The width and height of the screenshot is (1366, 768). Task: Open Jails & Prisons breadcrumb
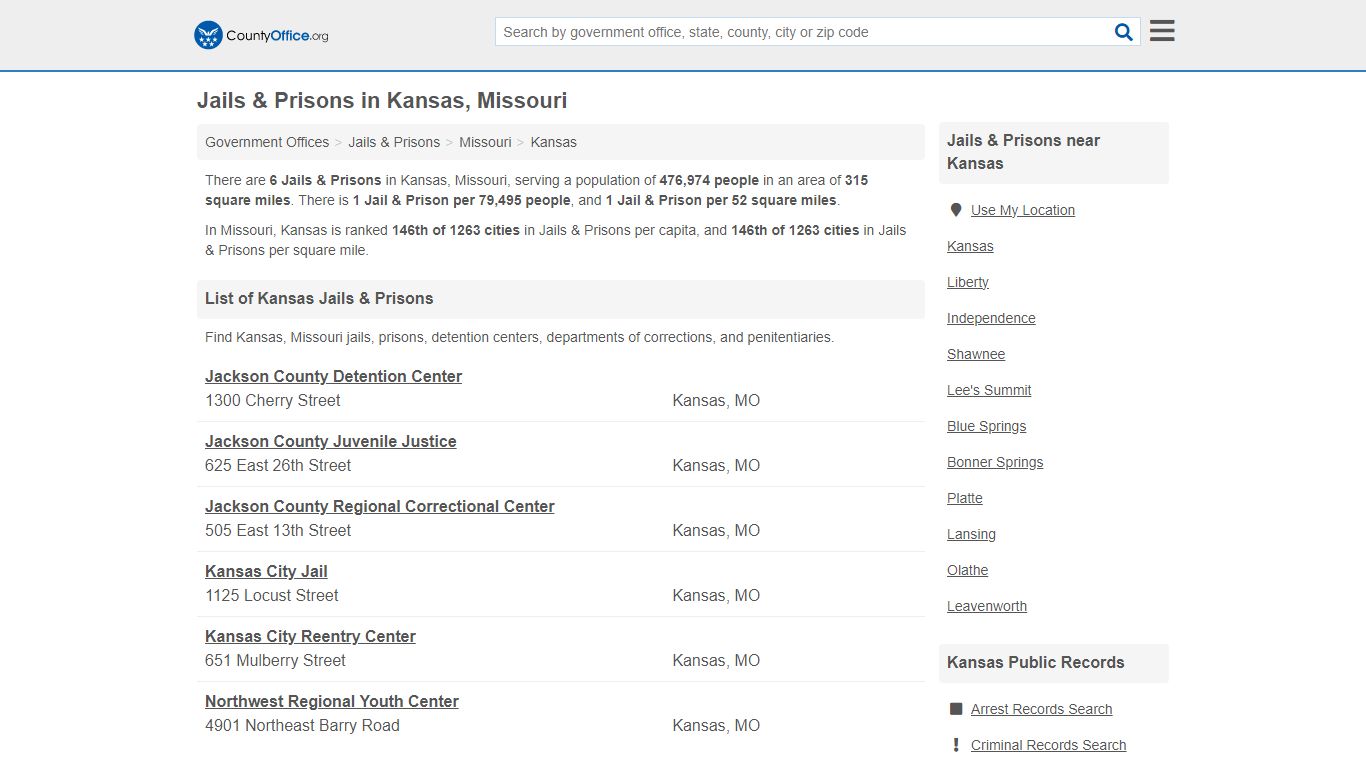(x=394, y=142)
